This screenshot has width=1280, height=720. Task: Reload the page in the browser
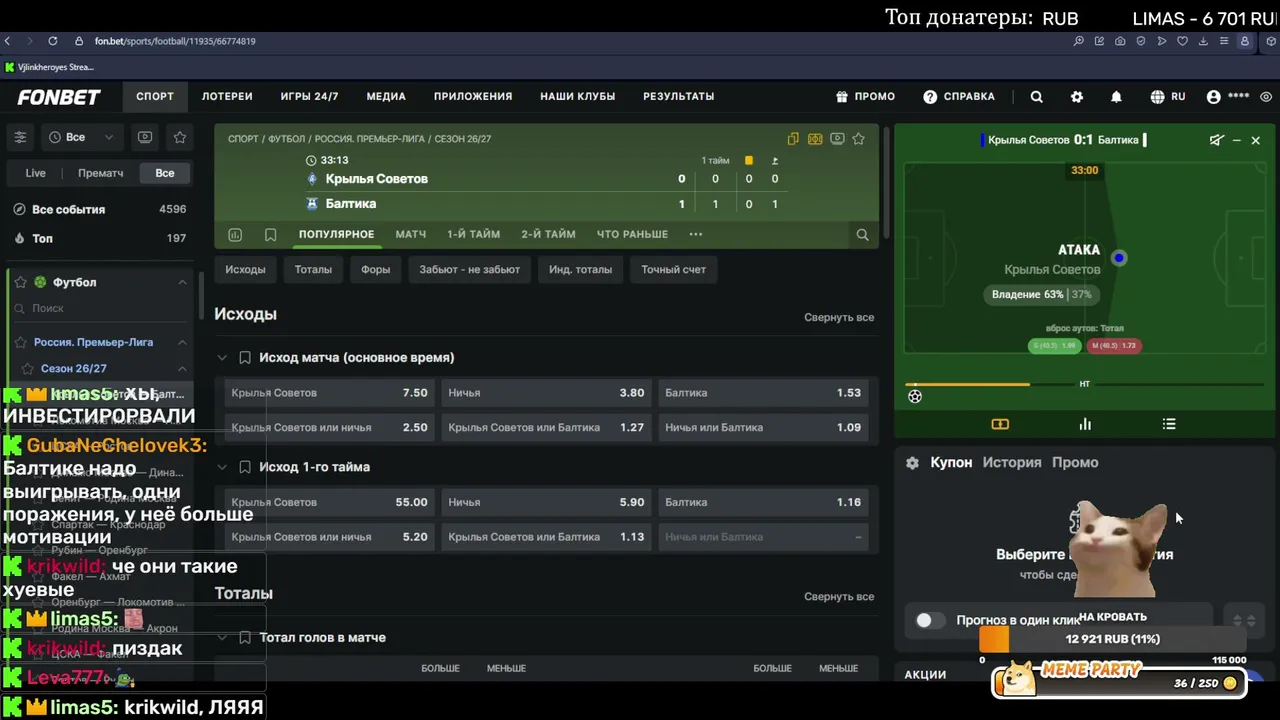point(52,41)
